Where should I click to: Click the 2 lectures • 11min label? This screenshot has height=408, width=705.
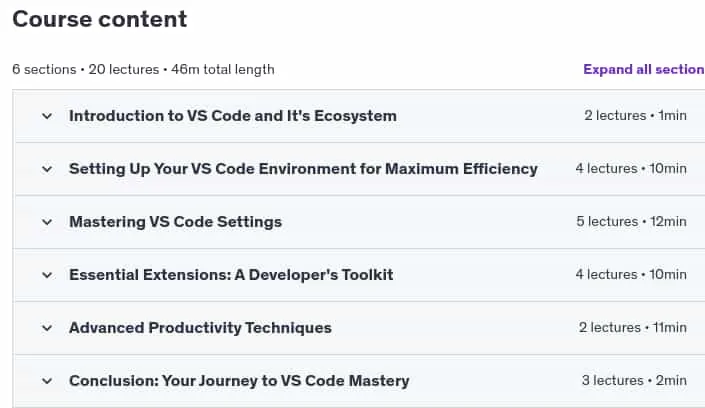pyautogui.click(x=633, y=328)
